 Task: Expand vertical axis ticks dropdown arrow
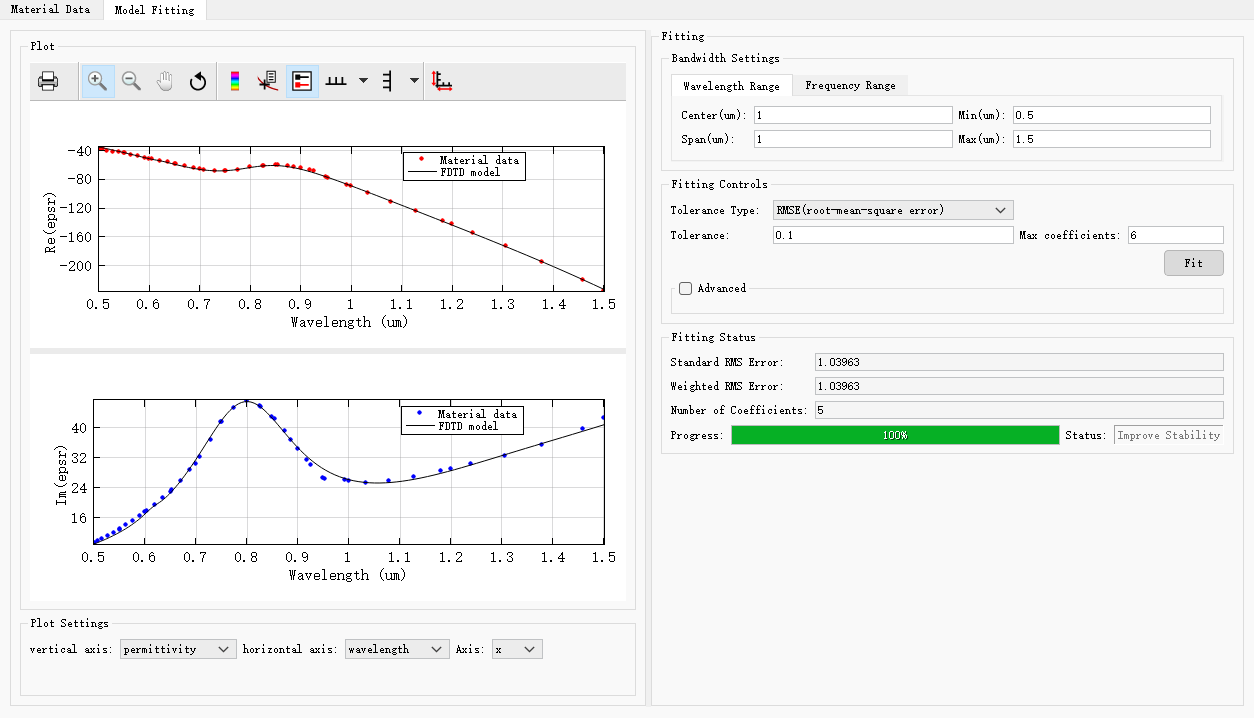[x=414, y=82]
